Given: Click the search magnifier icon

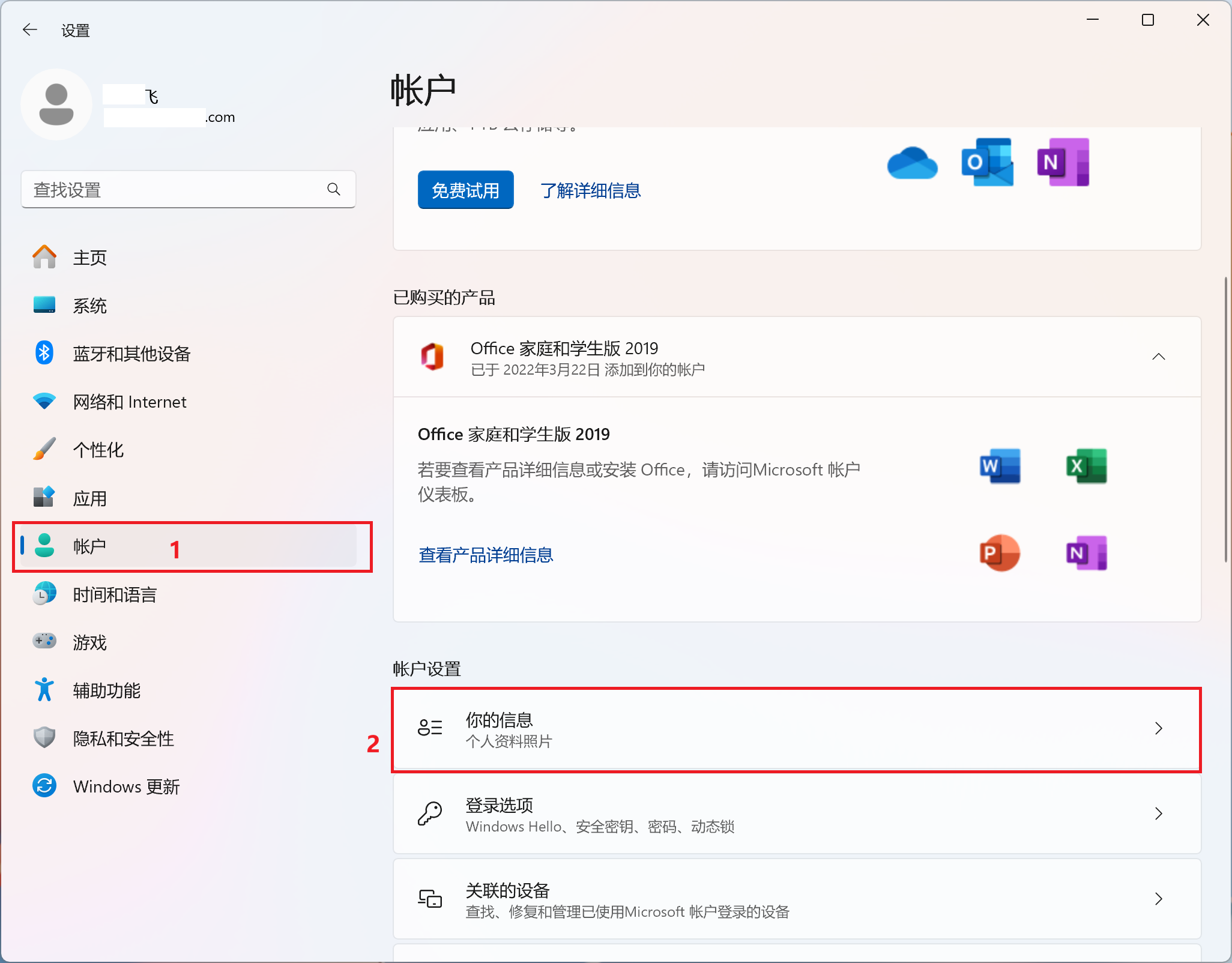Looking at the screenshot, I should (334, 190).
